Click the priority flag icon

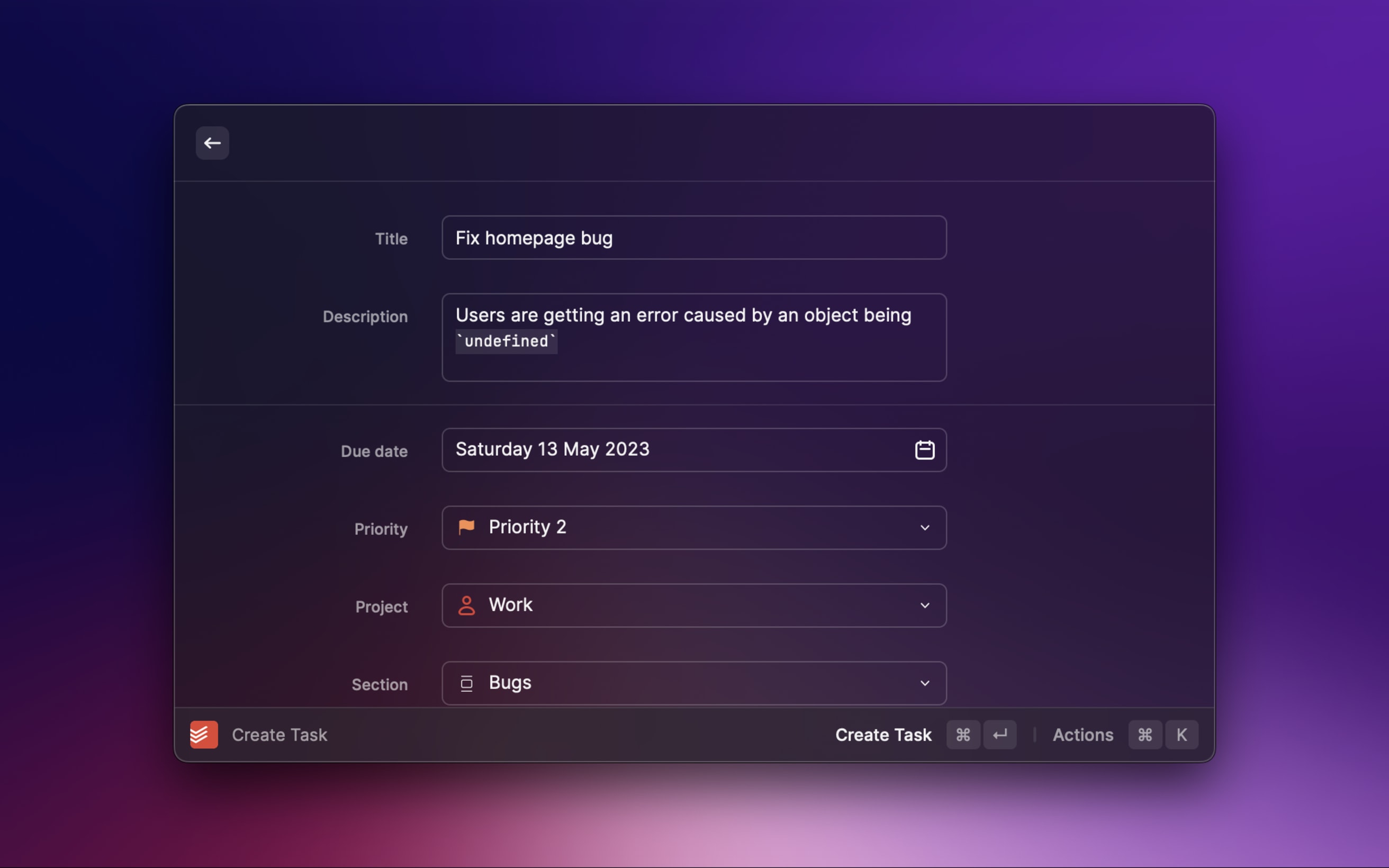coord(466,527)
